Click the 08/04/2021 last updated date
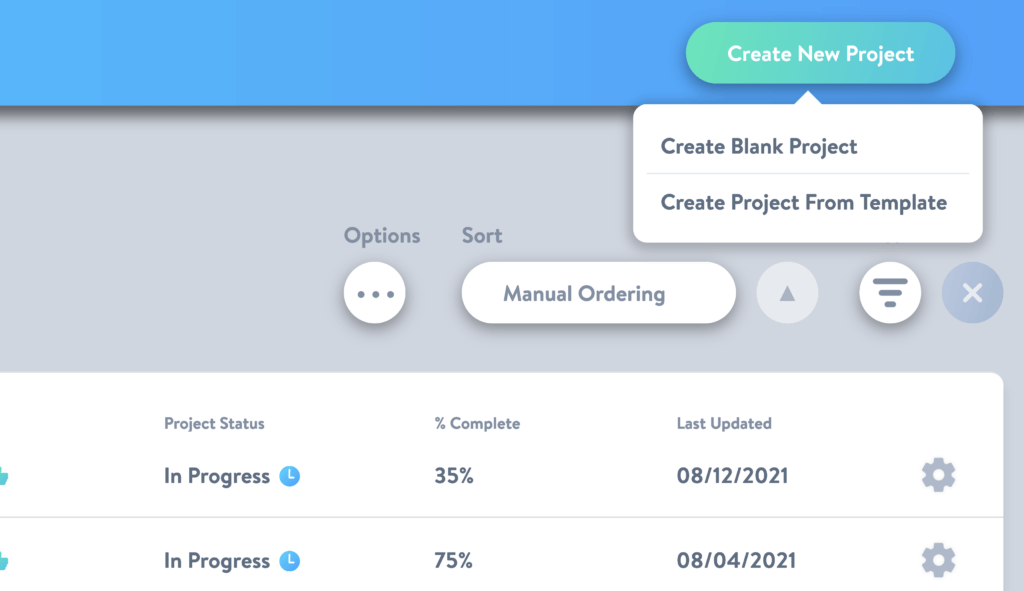1024x591 pixels. [x=736, y=560]
